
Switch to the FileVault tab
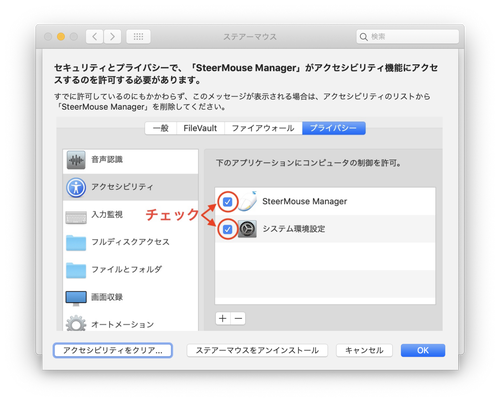(x=200, y=128)
